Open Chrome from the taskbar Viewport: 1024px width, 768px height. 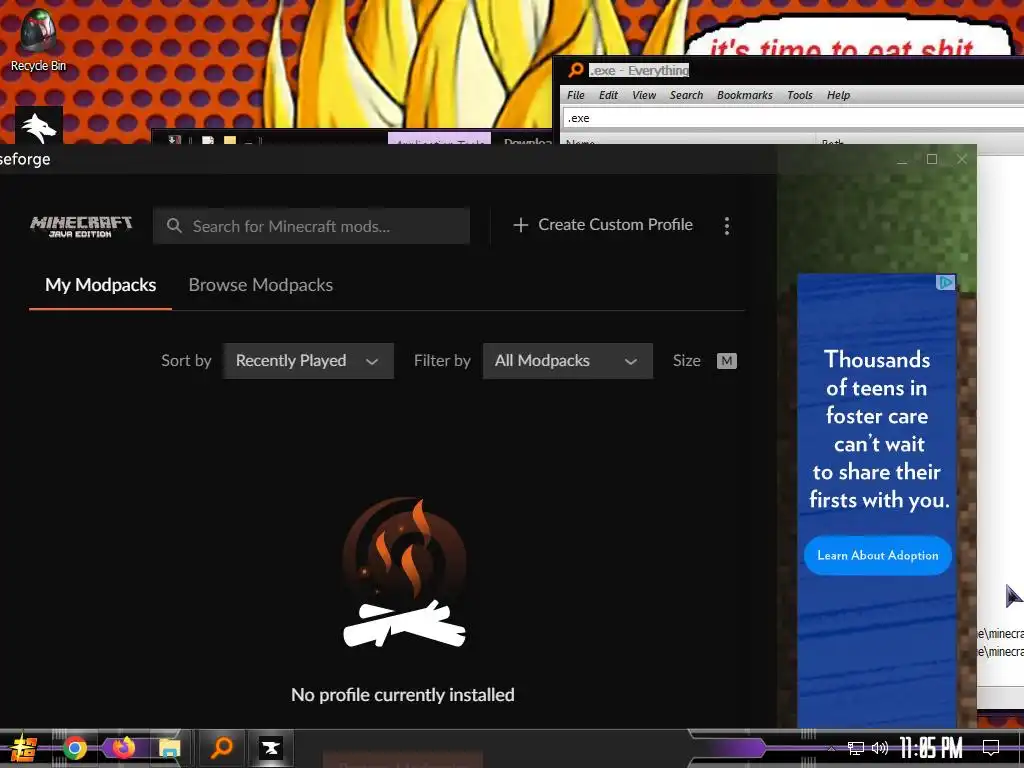(74, 748)
